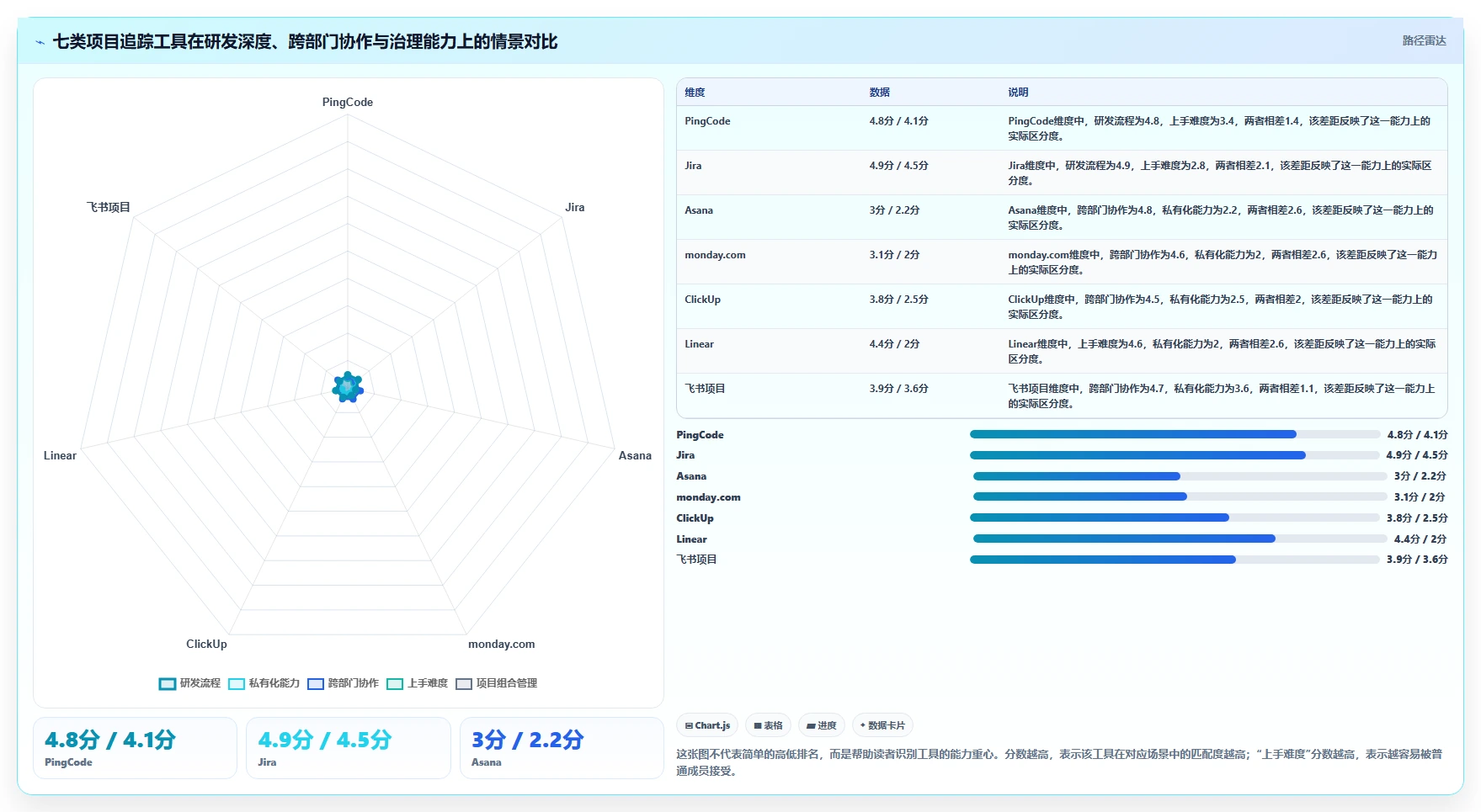Click the Asana axis label on radar
Image resolution: width=1481 pixels, height=812 pixels.
635,455
